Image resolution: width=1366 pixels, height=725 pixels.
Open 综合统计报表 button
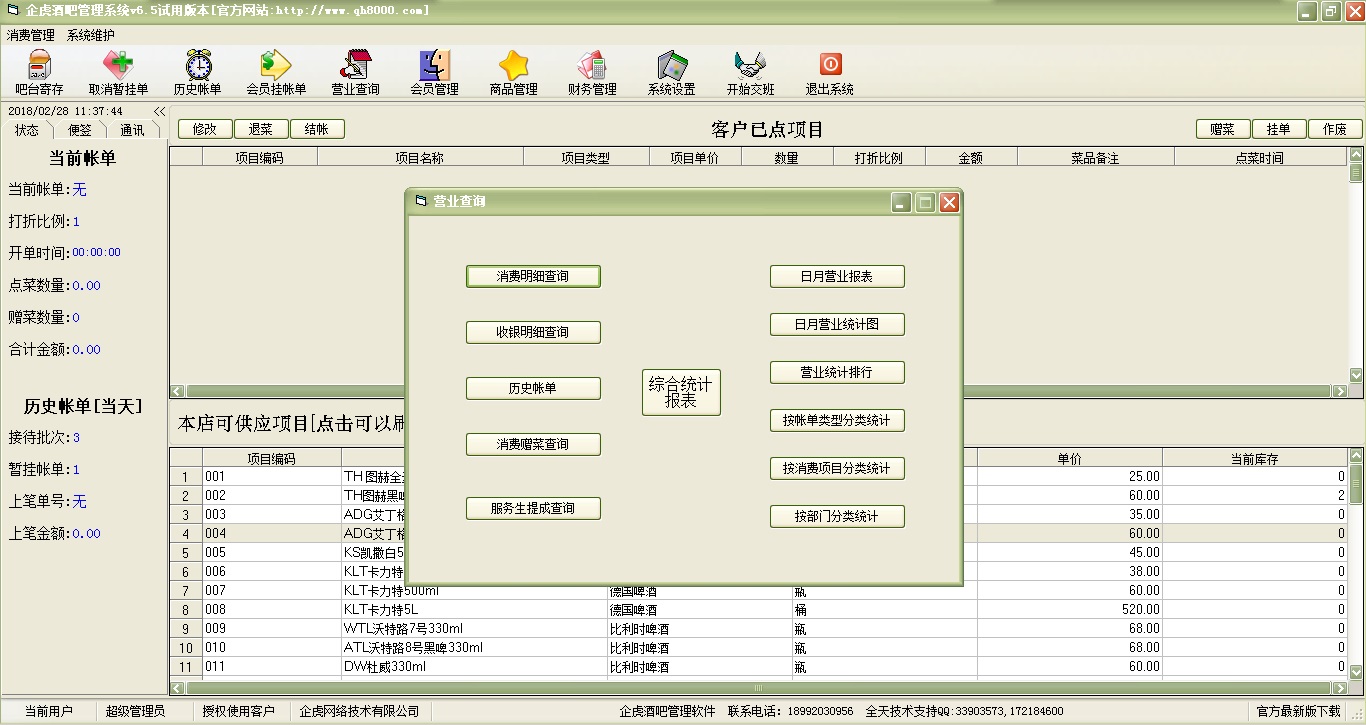tap(681, 392)
